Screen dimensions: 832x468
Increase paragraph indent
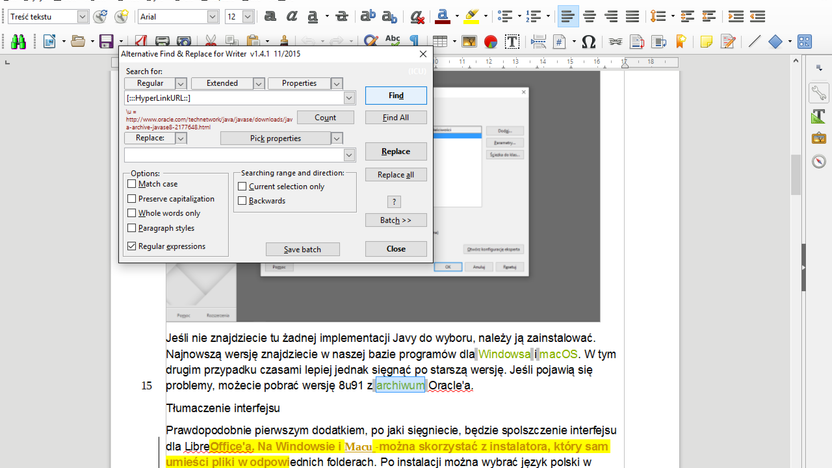coord(736,16)
